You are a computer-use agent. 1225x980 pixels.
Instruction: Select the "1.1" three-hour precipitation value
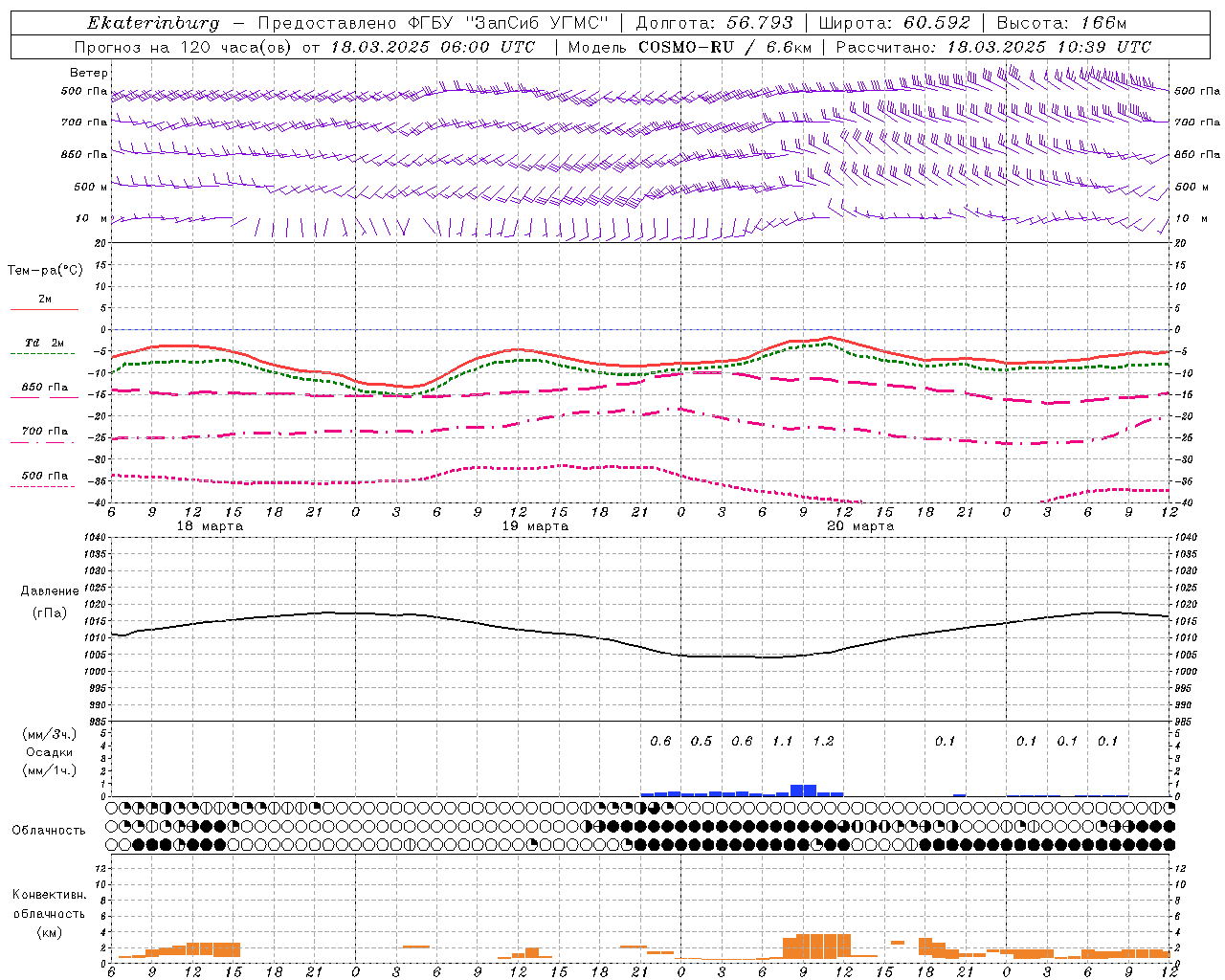pos(783,742)
